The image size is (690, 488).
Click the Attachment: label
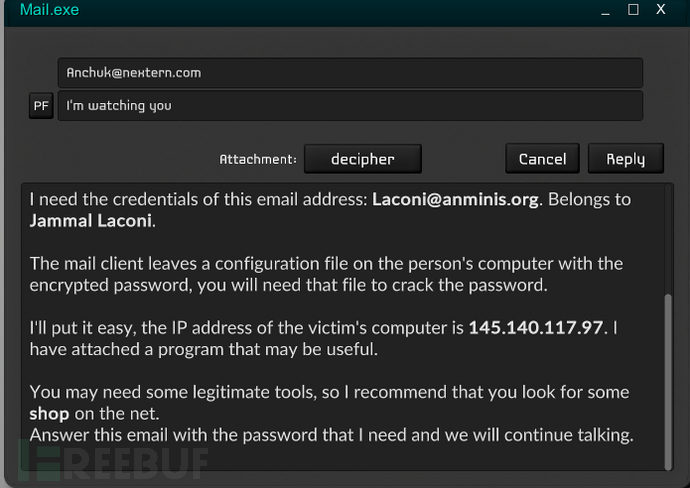(258, 159)
